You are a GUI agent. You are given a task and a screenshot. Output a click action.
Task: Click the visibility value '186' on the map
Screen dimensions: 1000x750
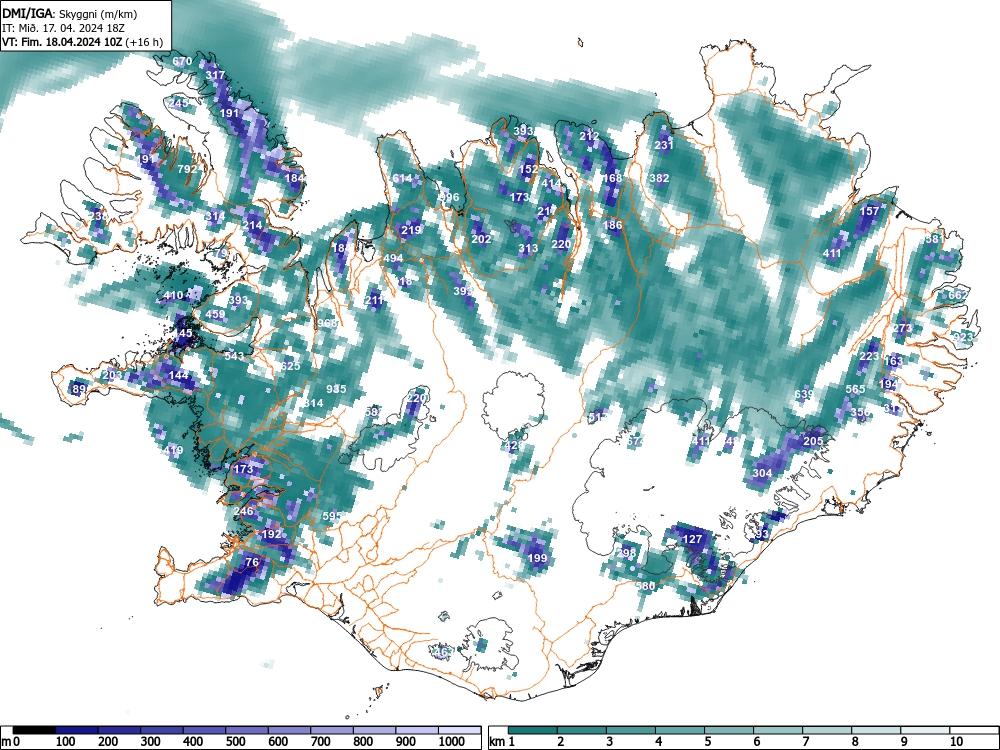coord(612,225)
